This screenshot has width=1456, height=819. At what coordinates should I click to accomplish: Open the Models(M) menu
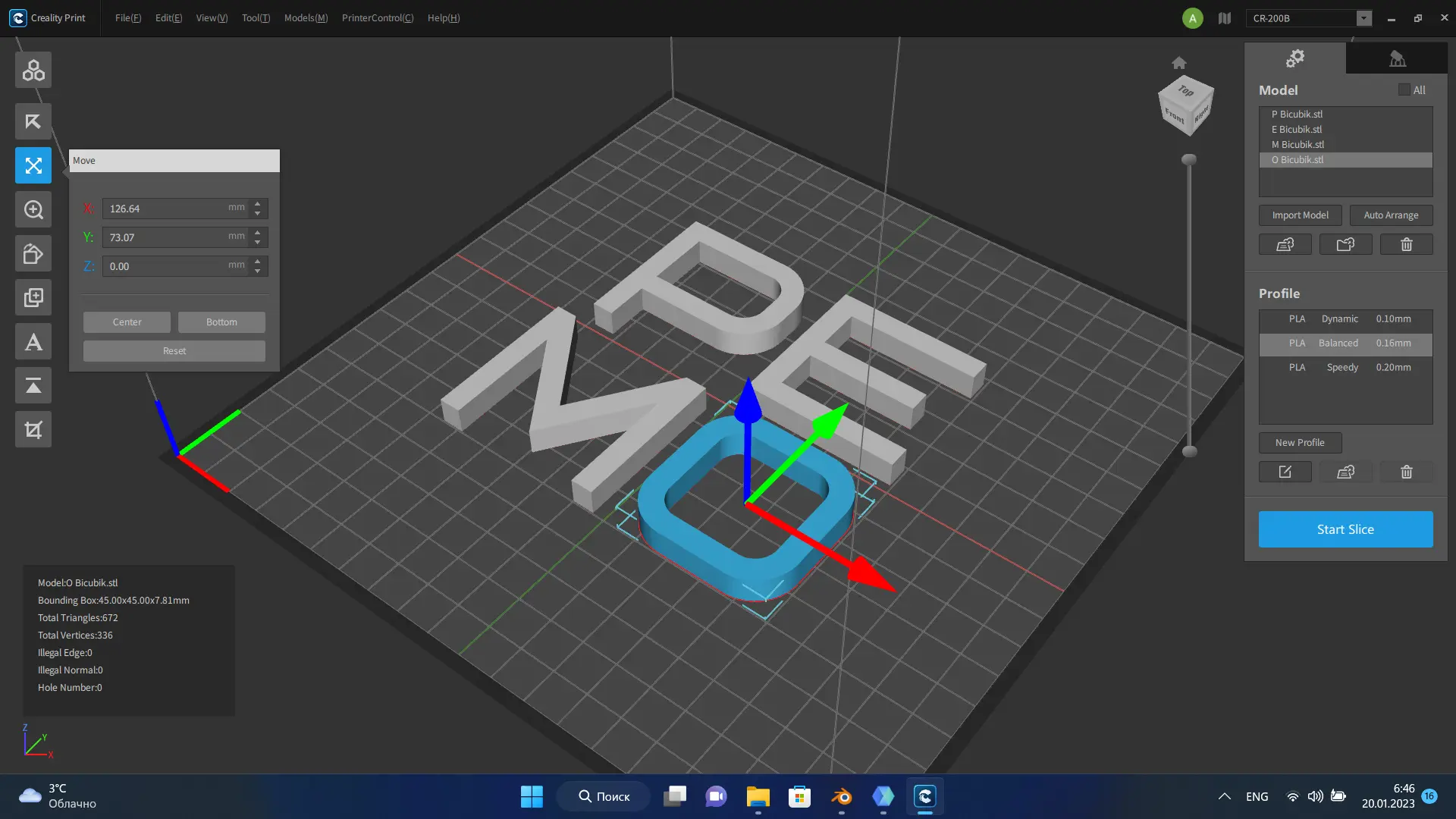point(306,18)
